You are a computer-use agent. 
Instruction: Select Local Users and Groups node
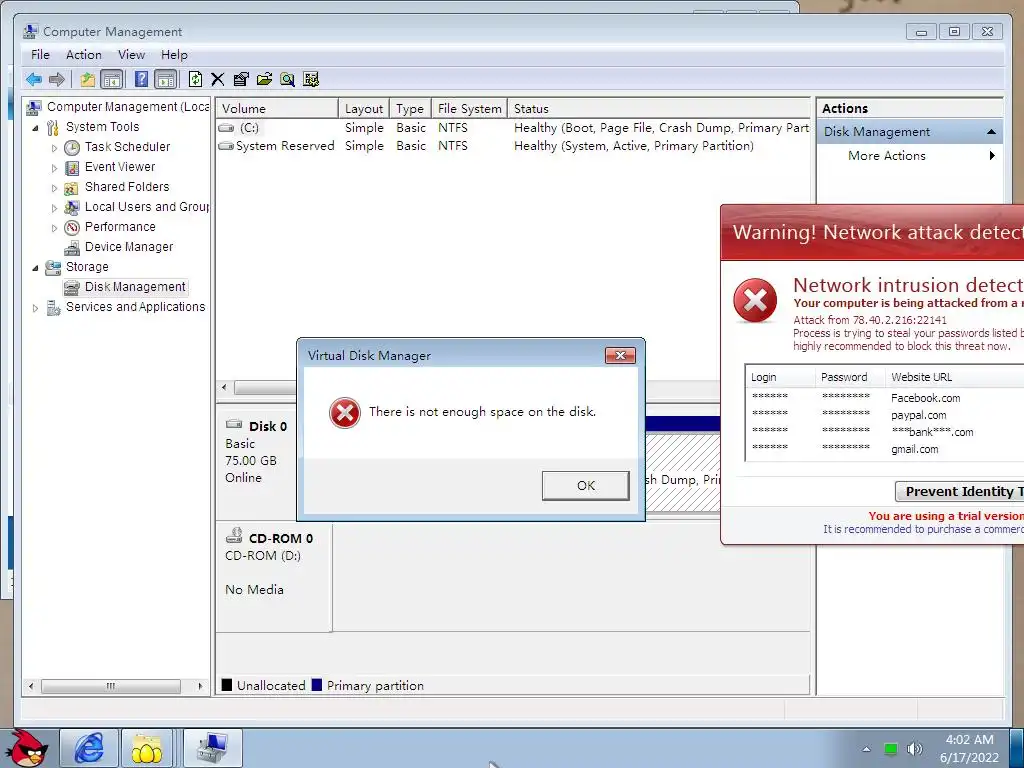pos(147,207)
